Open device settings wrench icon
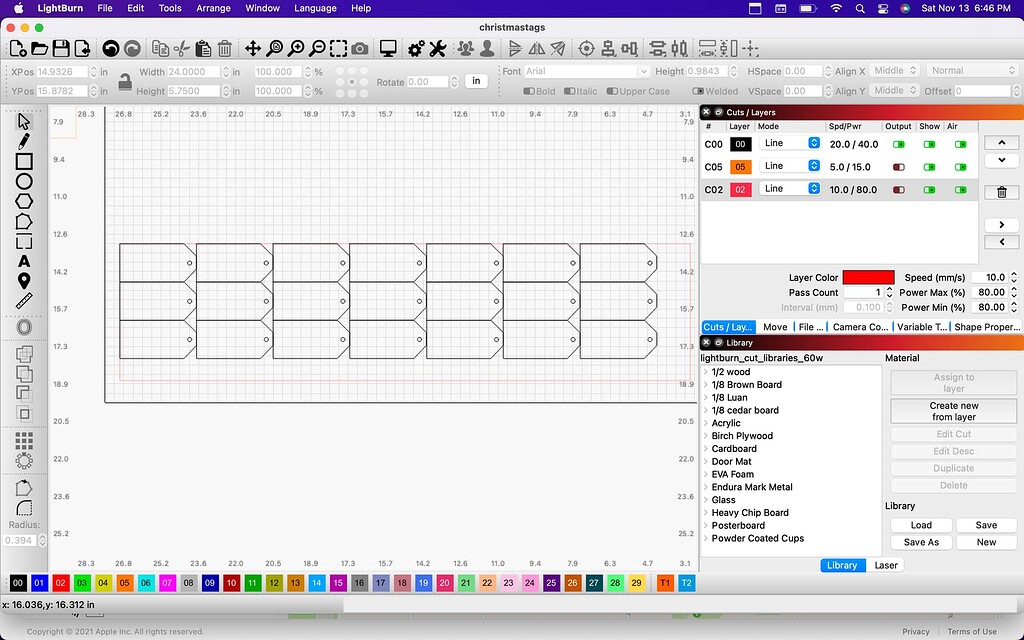 (437, 48)
